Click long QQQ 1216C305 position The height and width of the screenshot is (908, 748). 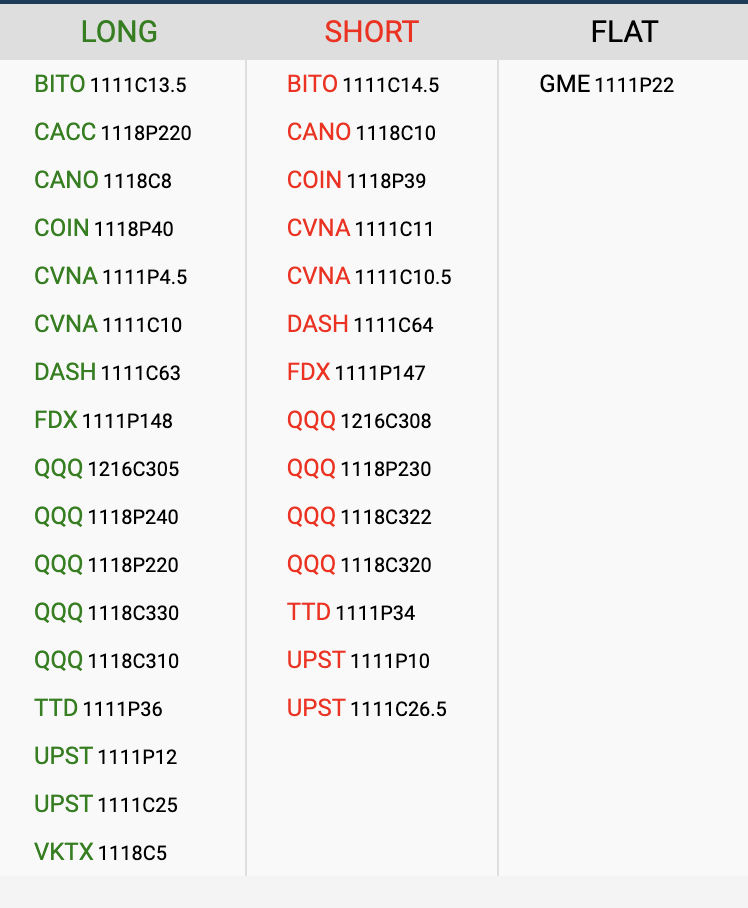click(107, 469)
